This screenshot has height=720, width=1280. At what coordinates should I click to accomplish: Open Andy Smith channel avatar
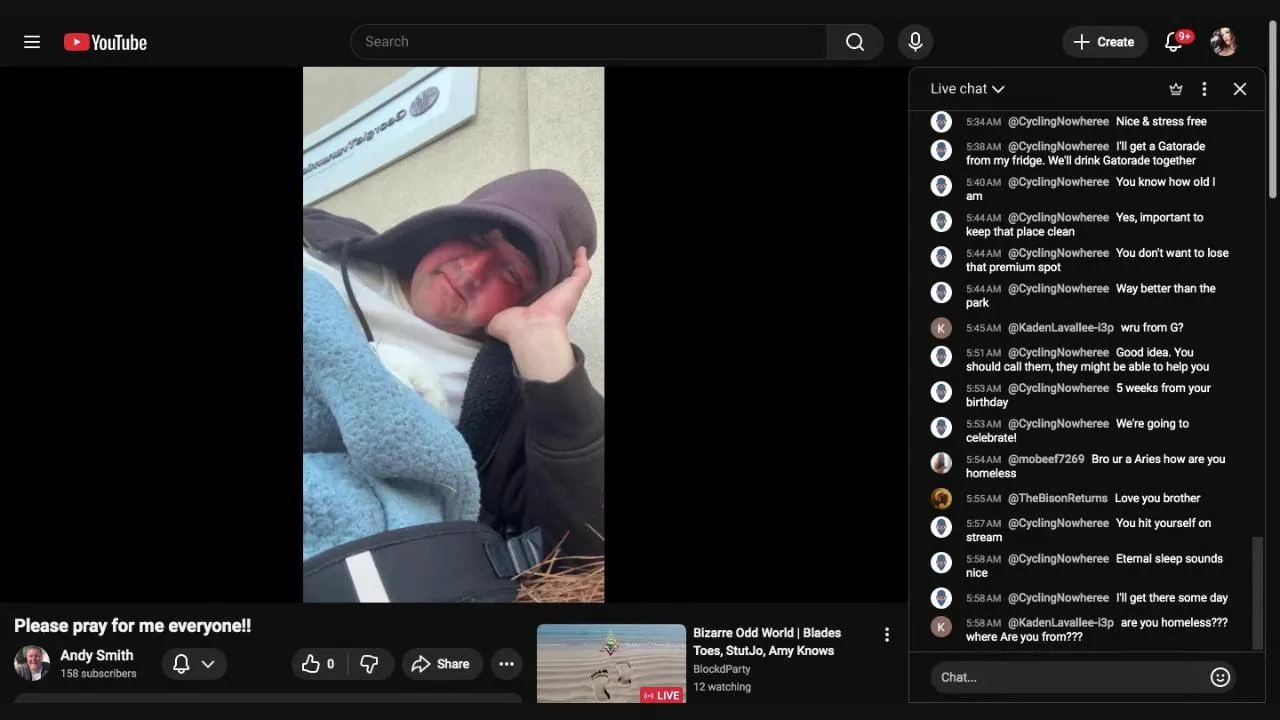tap(32, 663)
